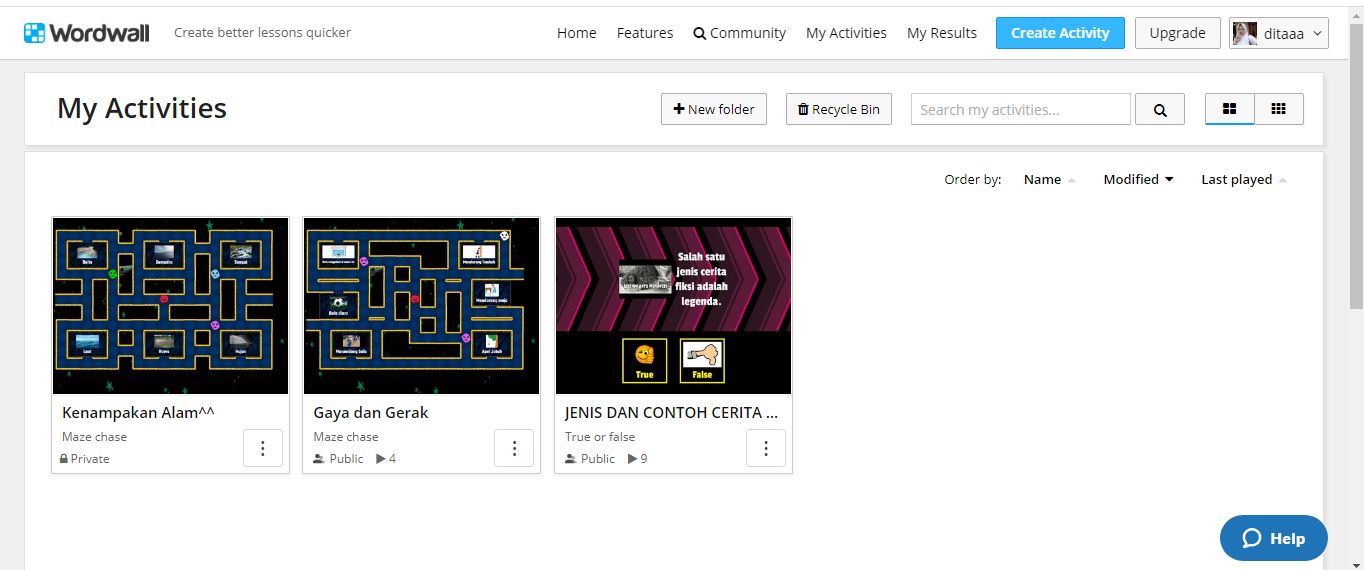Viewport: 1364px width, 570px height.
Task: Open the Recycle Bin
Action: point(838,110)
